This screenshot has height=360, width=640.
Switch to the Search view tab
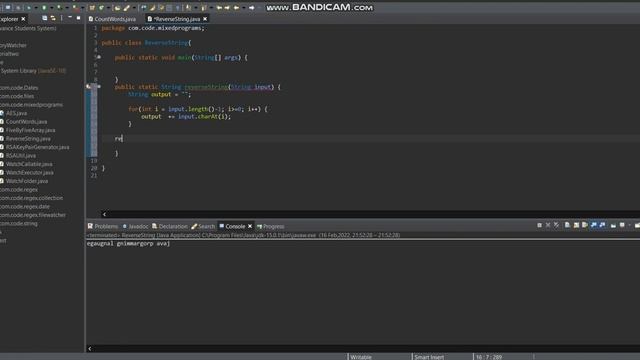[x=203, y=226]
